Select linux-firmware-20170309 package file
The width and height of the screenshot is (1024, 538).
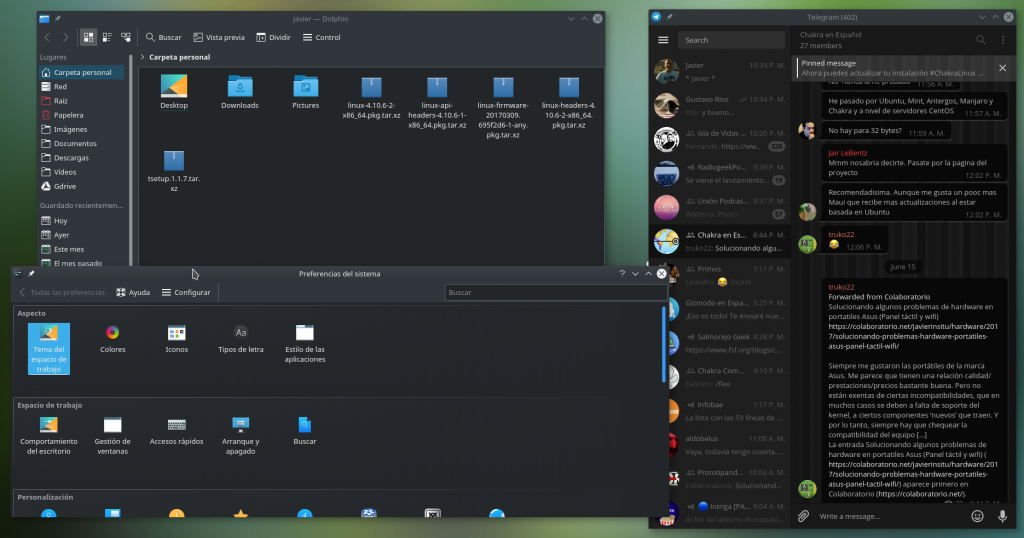(x=503, y=108)
